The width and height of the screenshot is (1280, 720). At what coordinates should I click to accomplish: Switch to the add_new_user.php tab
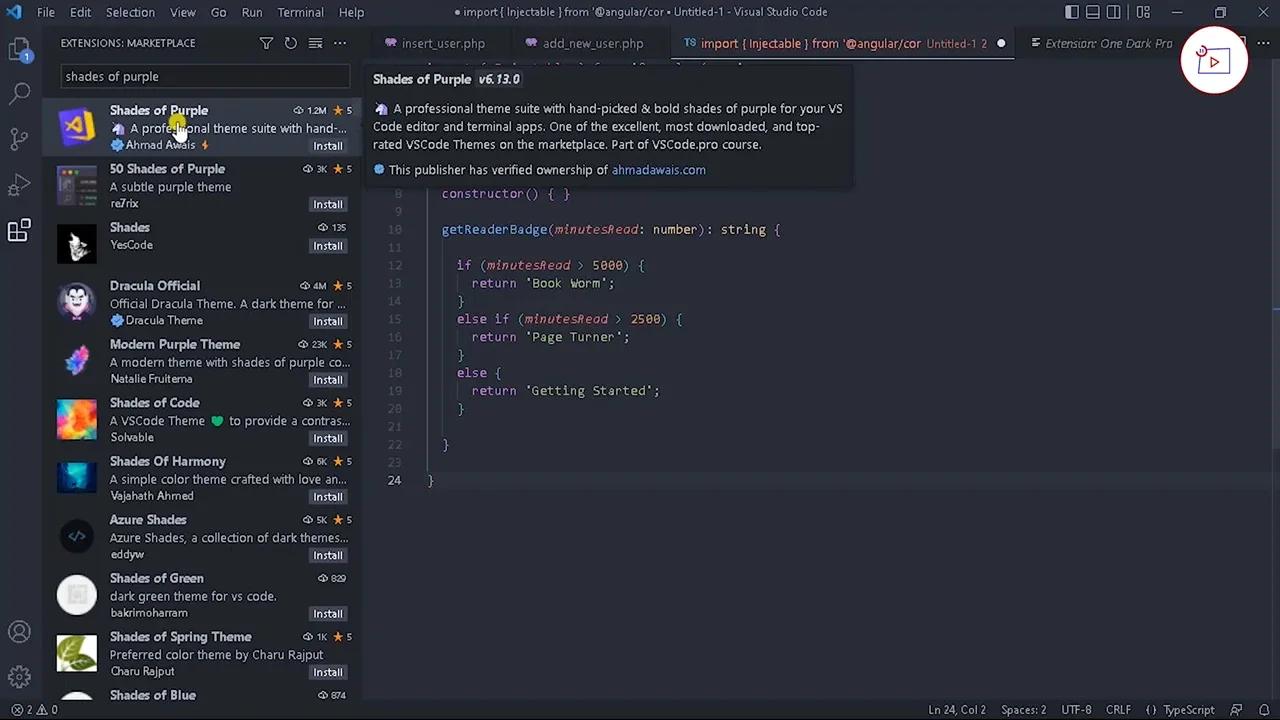[x=592, y=43]
